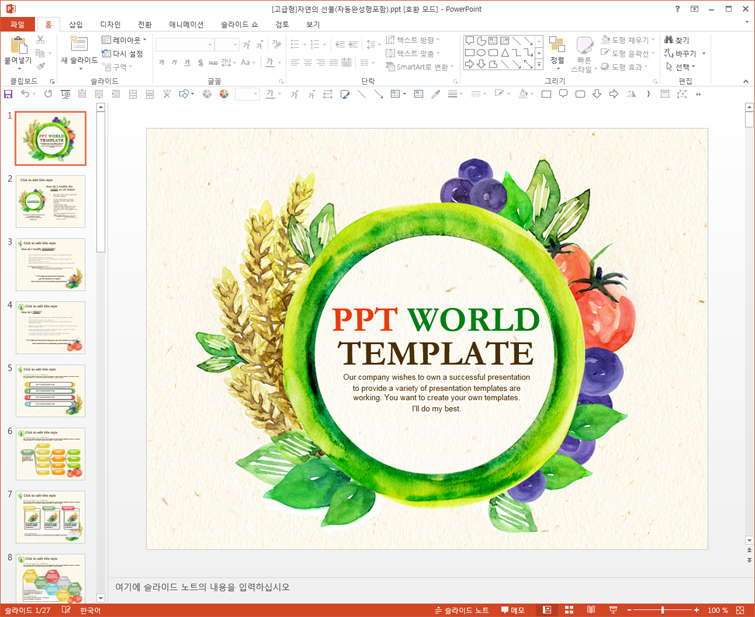Click the notes pane input area
The image size is (755, 617).
click(426, 587)
